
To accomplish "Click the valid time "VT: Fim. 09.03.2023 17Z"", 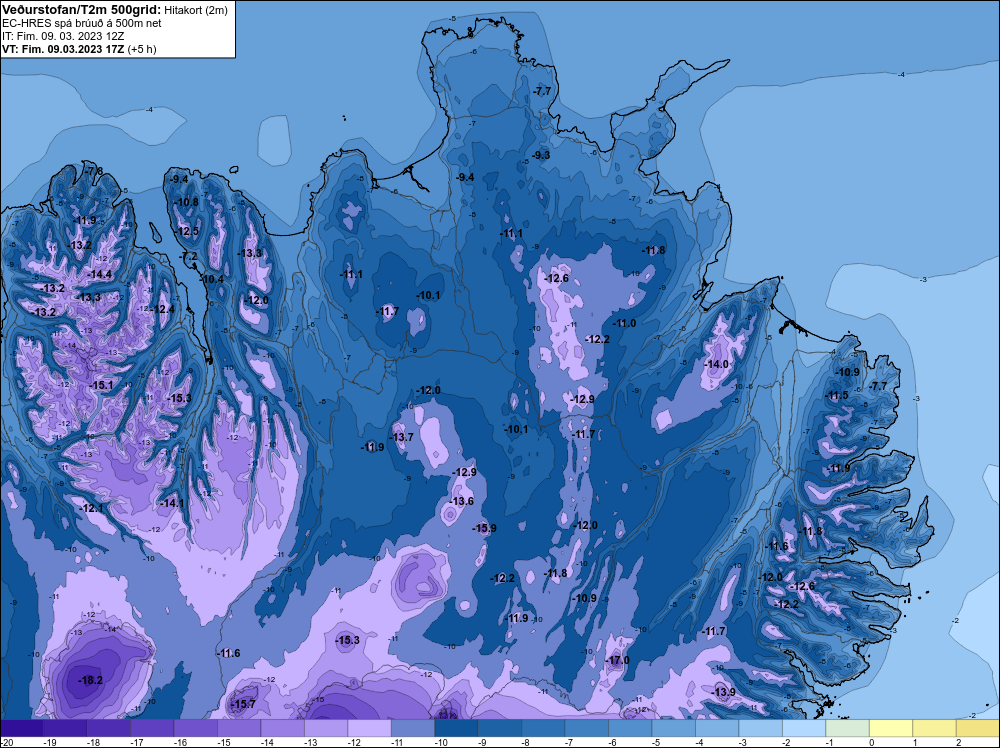I will coord(63,49).
